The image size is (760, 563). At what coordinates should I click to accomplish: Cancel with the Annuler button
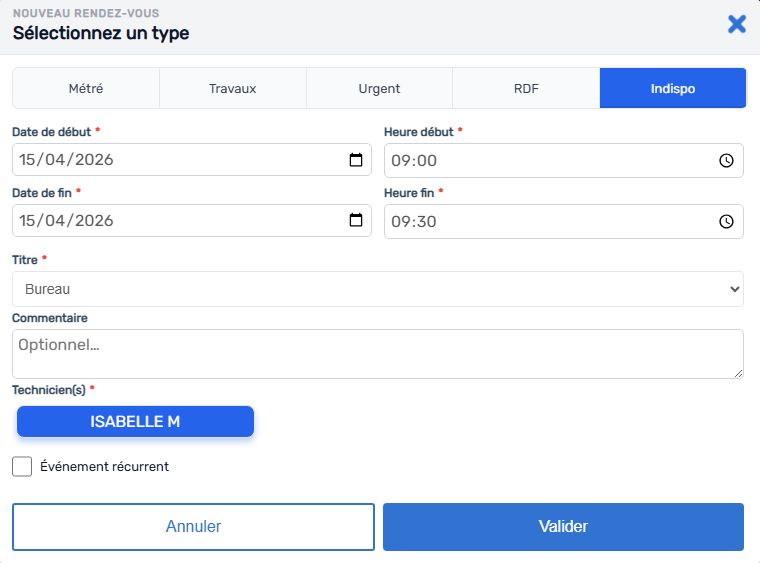tap(193, 527)
